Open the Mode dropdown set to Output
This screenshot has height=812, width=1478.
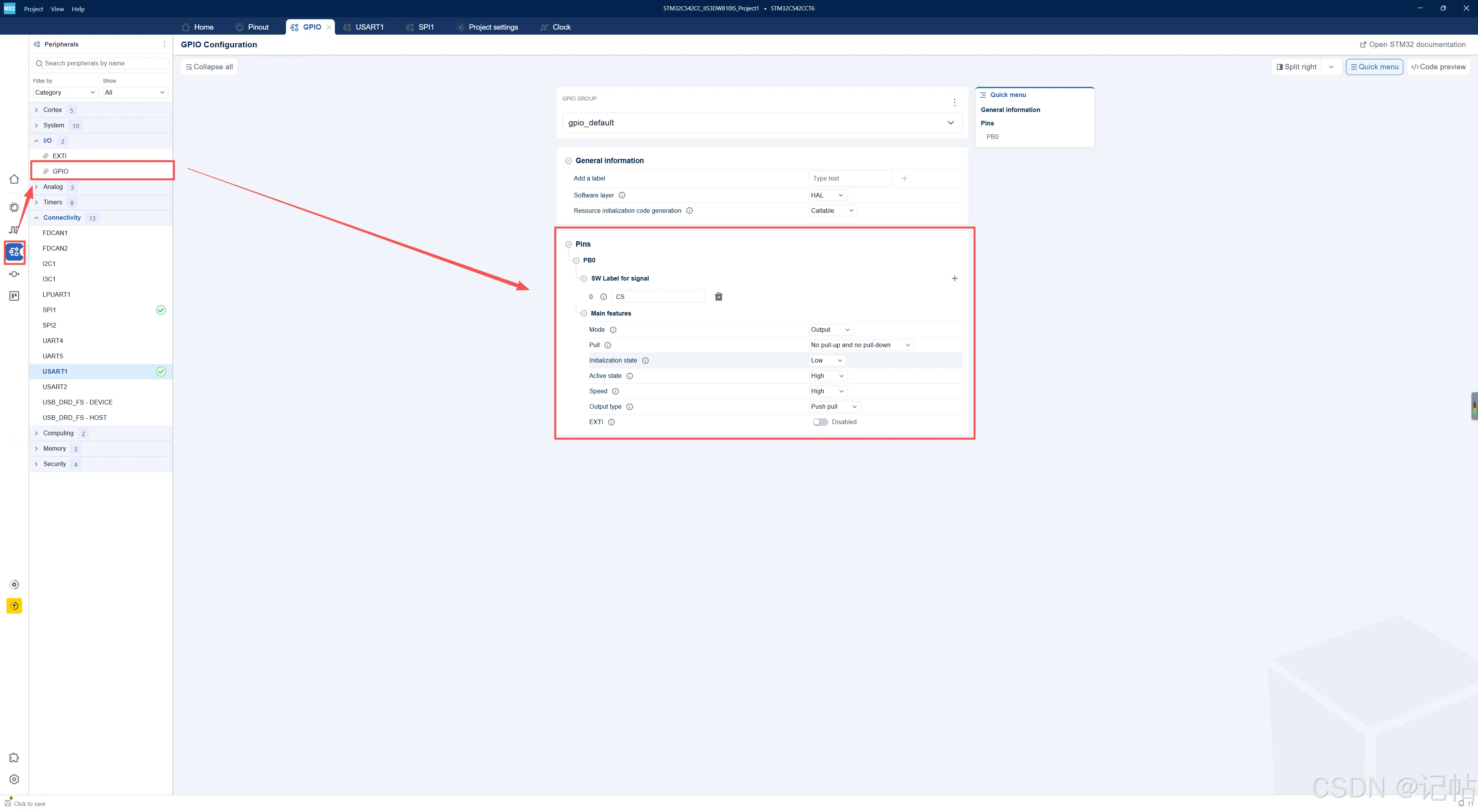coord(831,329)
